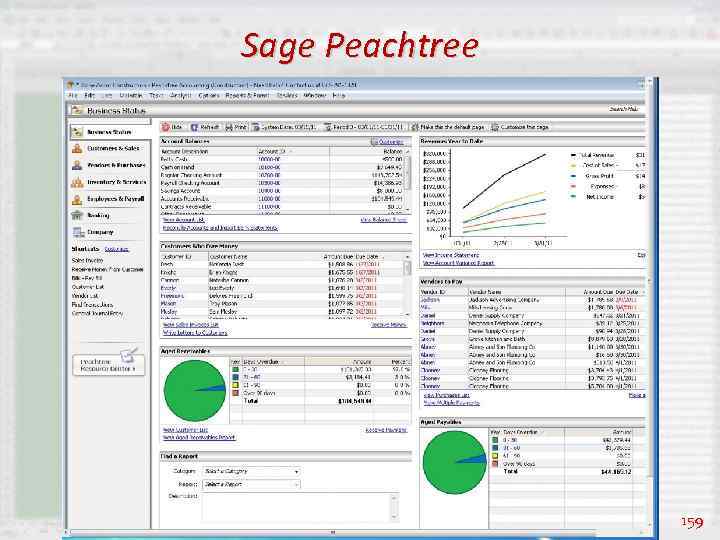The image size is (720, 540).
Task: Click the Hide toolbar button
Action: point(172,127)
